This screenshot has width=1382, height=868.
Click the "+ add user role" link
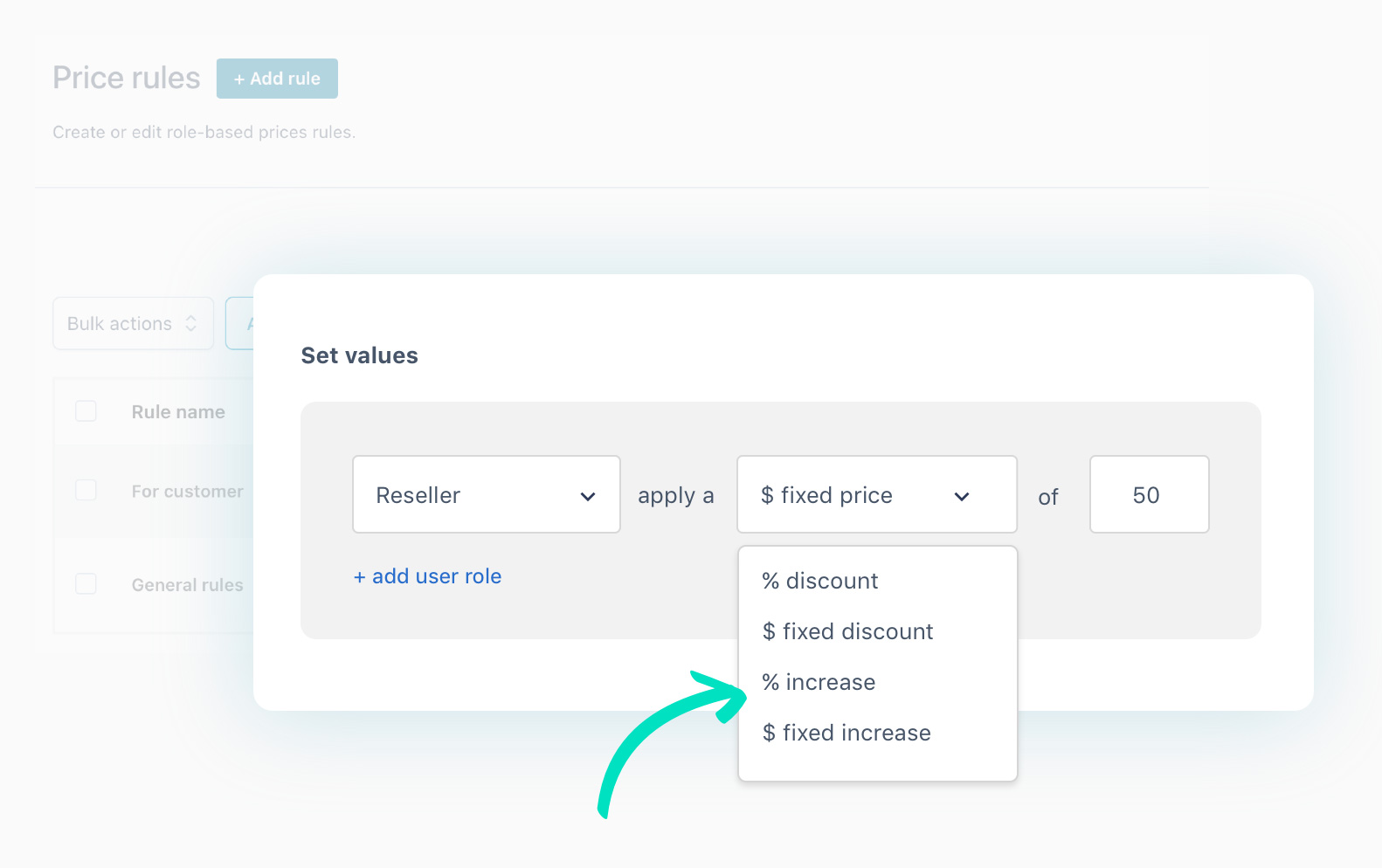427,575
